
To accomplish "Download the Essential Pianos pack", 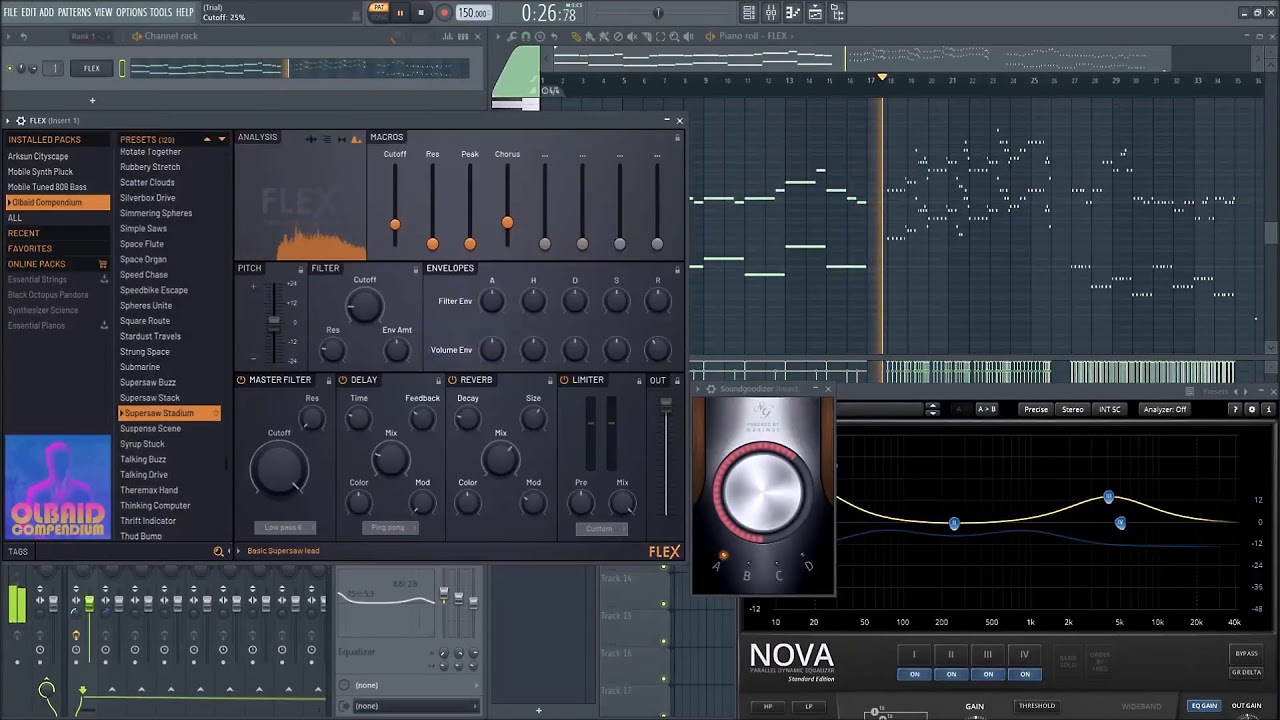I will coord(104,326).
